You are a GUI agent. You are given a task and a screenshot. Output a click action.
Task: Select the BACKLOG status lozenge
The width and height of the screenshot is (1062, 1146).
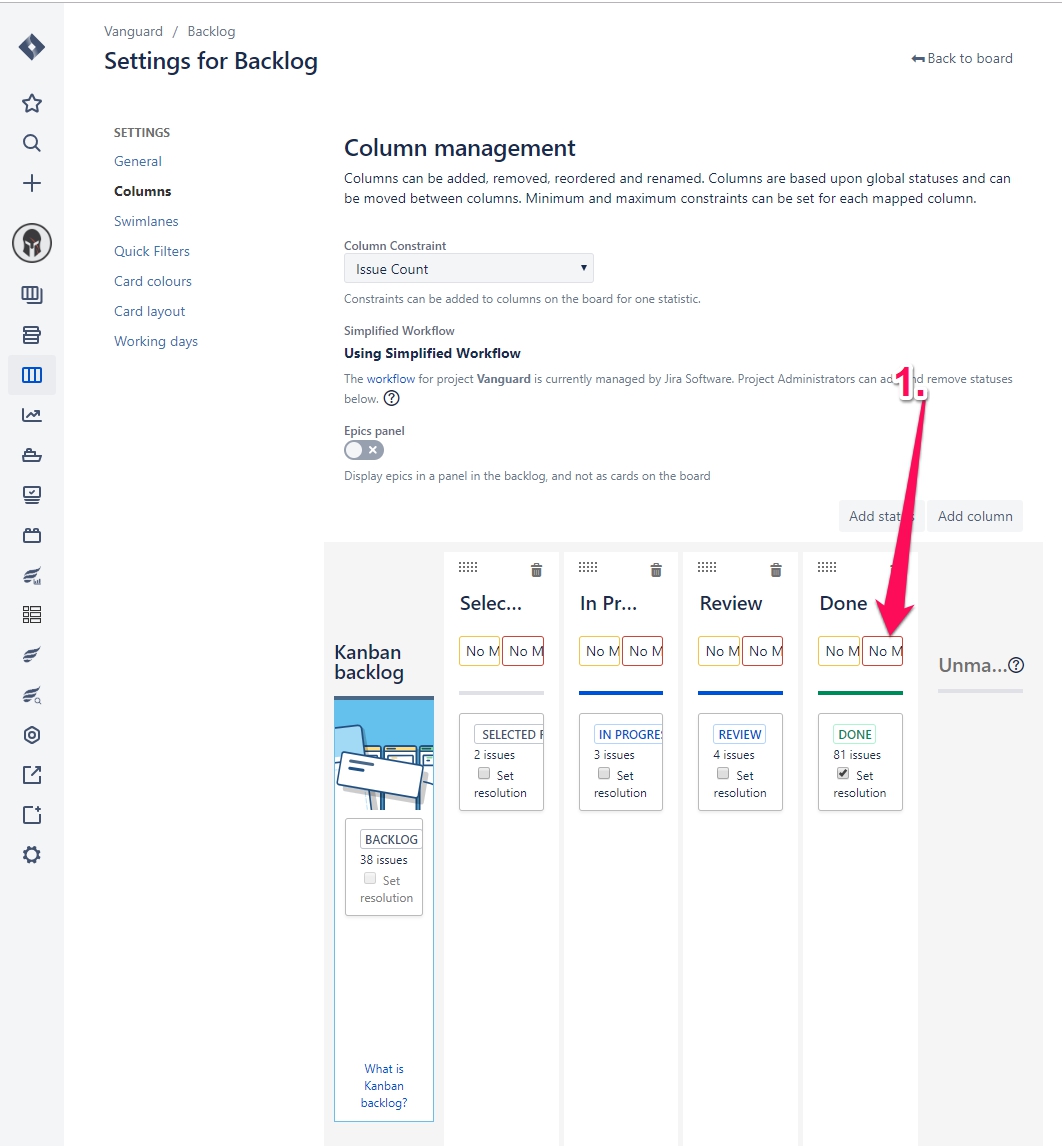tap(391, 840)
